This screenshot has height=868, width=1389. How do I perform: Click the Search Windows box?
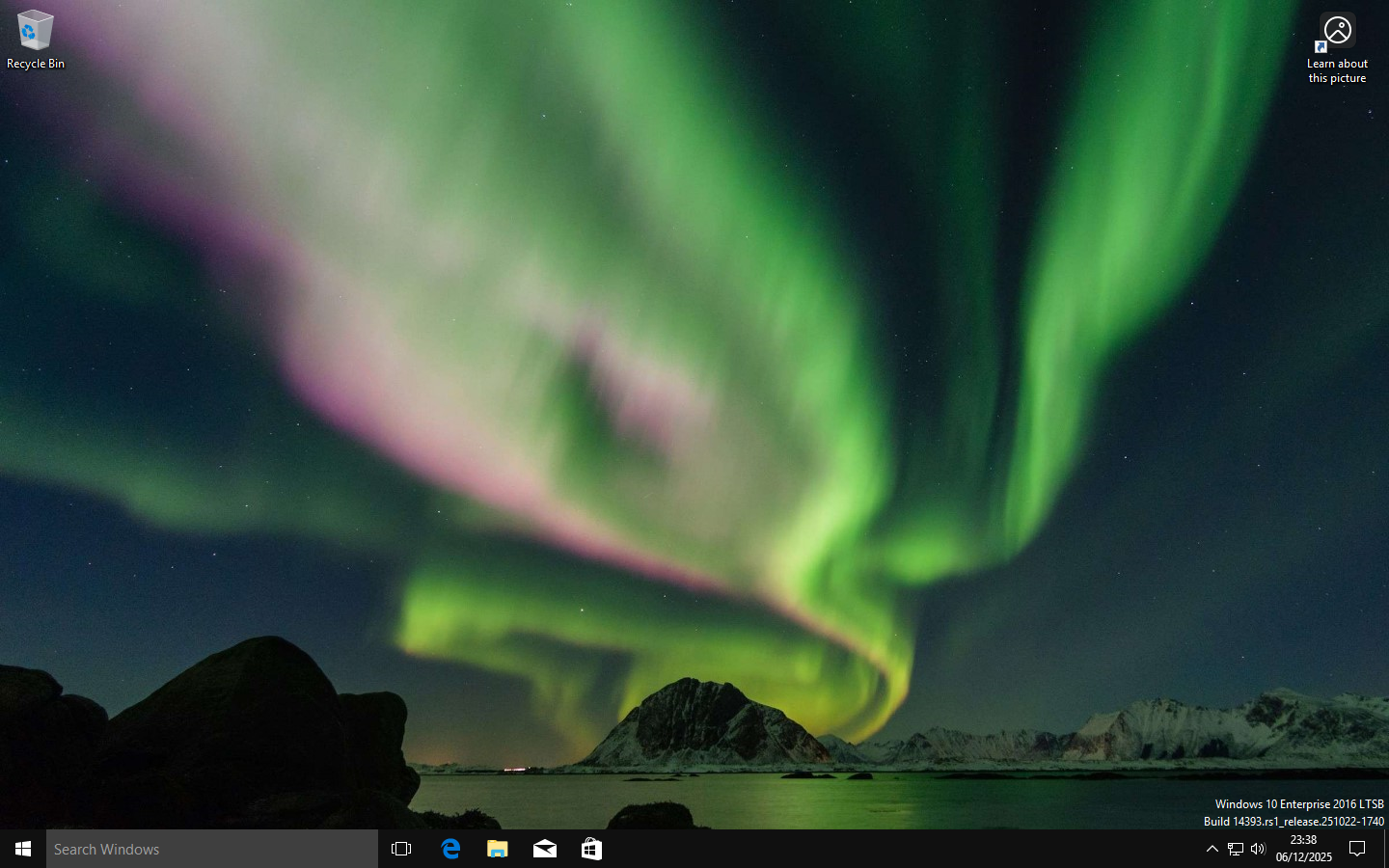pos(212,849)
